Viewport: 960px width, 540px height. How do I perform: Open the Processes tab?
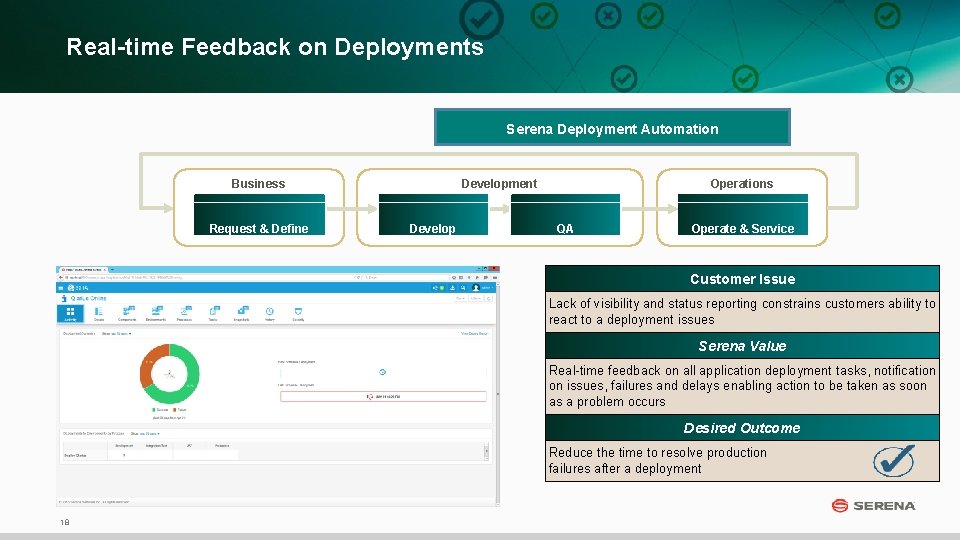click(184, 313)
